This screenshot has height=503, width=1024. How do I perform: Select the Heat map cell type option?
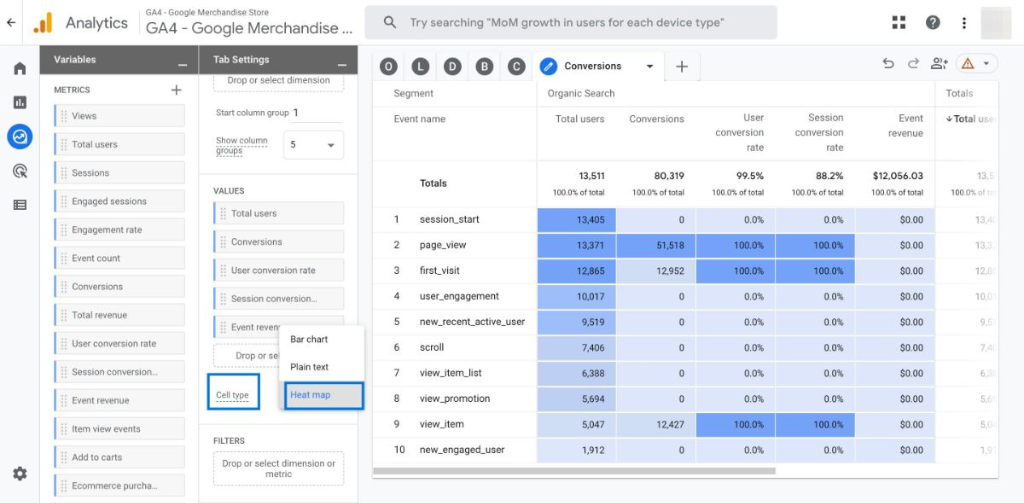[x=322, y=395]
